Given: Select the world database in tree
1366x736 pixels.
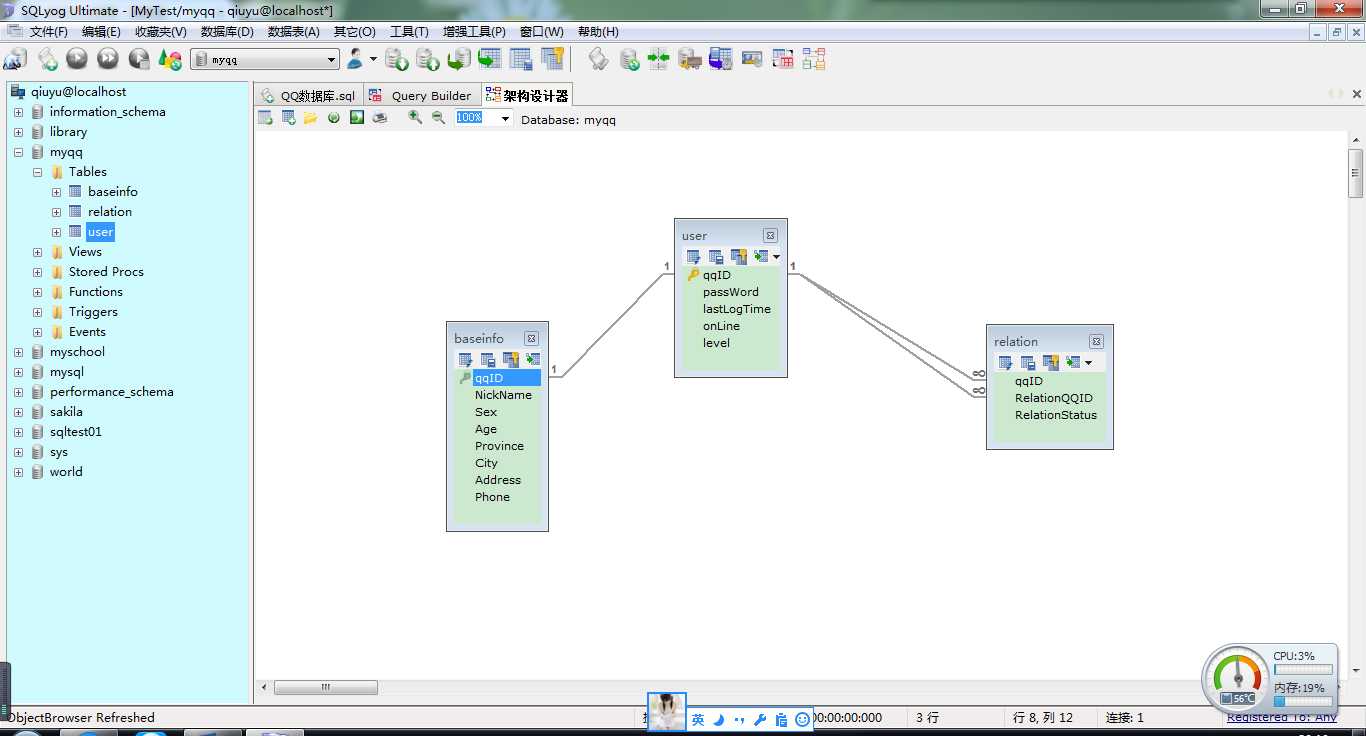Looking at the screenshot, I should (66, 472).
